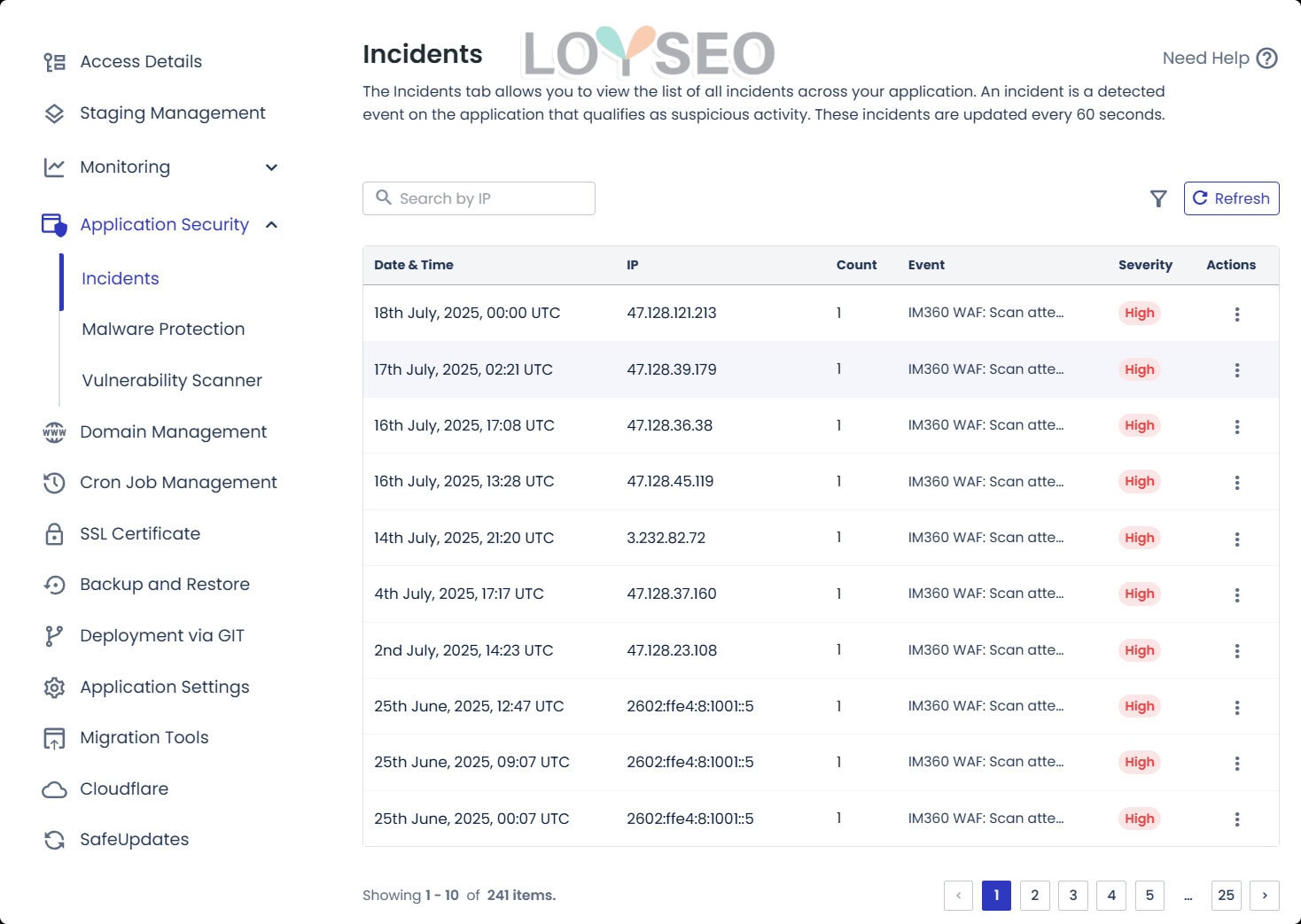Click the Search by IP input field
Screen dimensions: 1301x924
(479, 198)
